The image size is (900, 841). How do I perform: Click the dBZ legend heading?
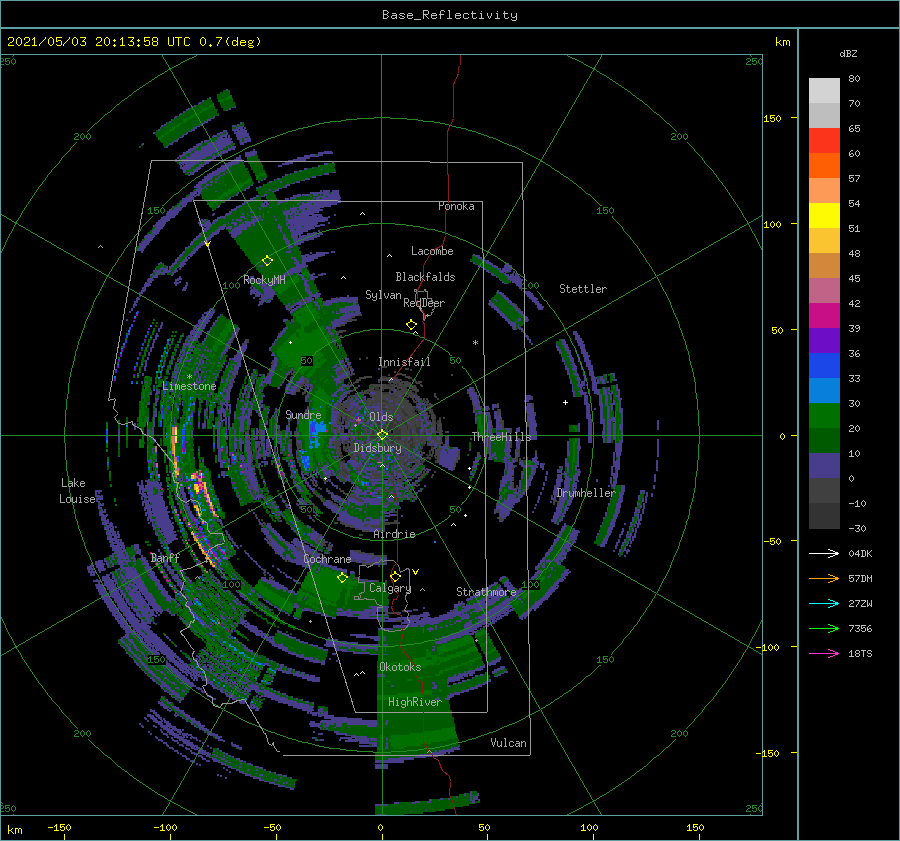tap(848, 53)
